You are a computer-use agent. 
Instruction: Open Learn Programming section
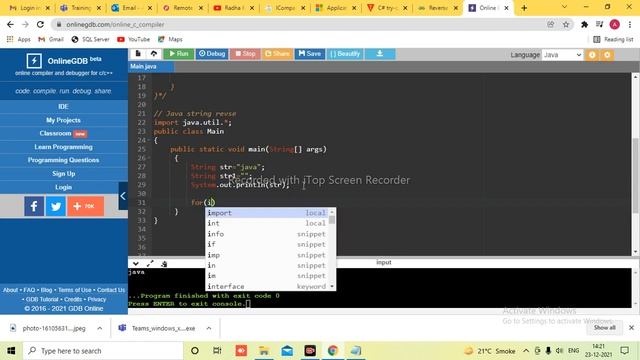click(x=64, y=147)
